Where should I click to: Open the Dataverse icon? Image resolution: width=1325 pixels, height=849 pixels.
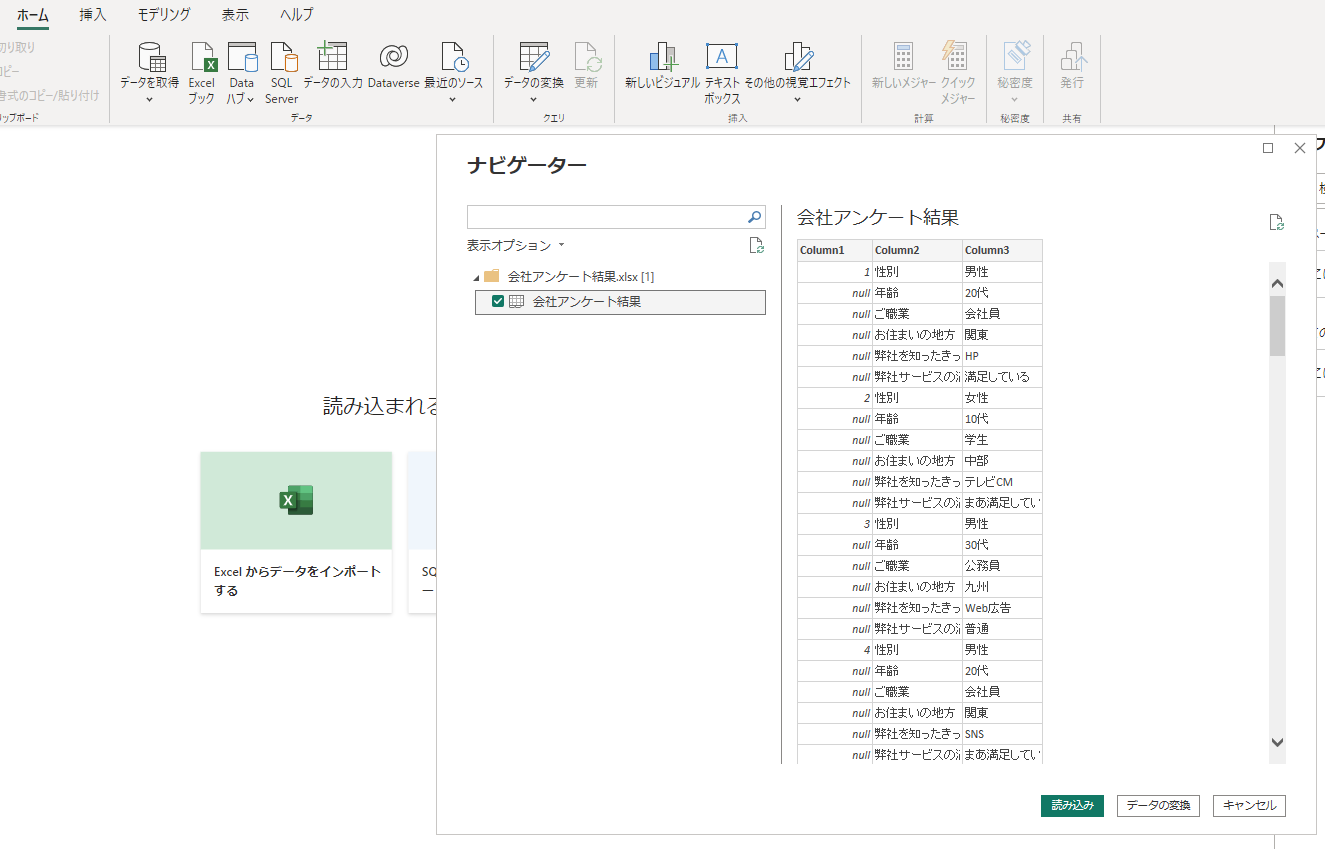tap(394, 57)
